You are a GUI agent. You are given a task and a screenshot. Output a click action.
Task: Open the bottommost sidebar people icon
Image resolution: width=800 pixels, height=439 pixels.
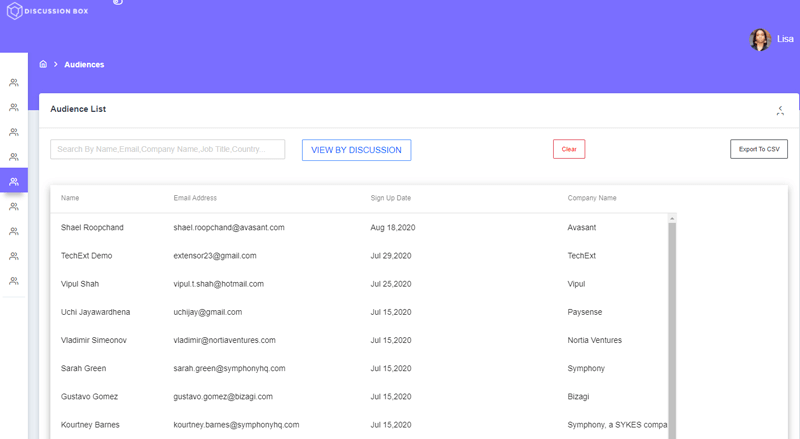14,281
